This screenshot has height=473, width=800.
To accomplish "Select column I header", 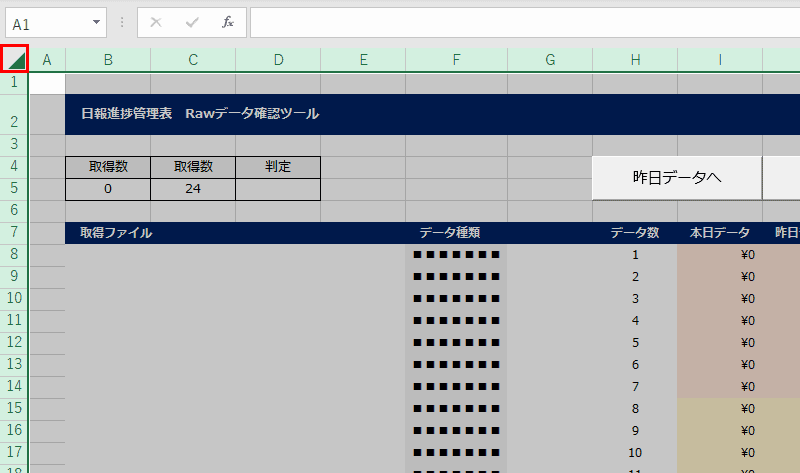I will pos(719,60).
